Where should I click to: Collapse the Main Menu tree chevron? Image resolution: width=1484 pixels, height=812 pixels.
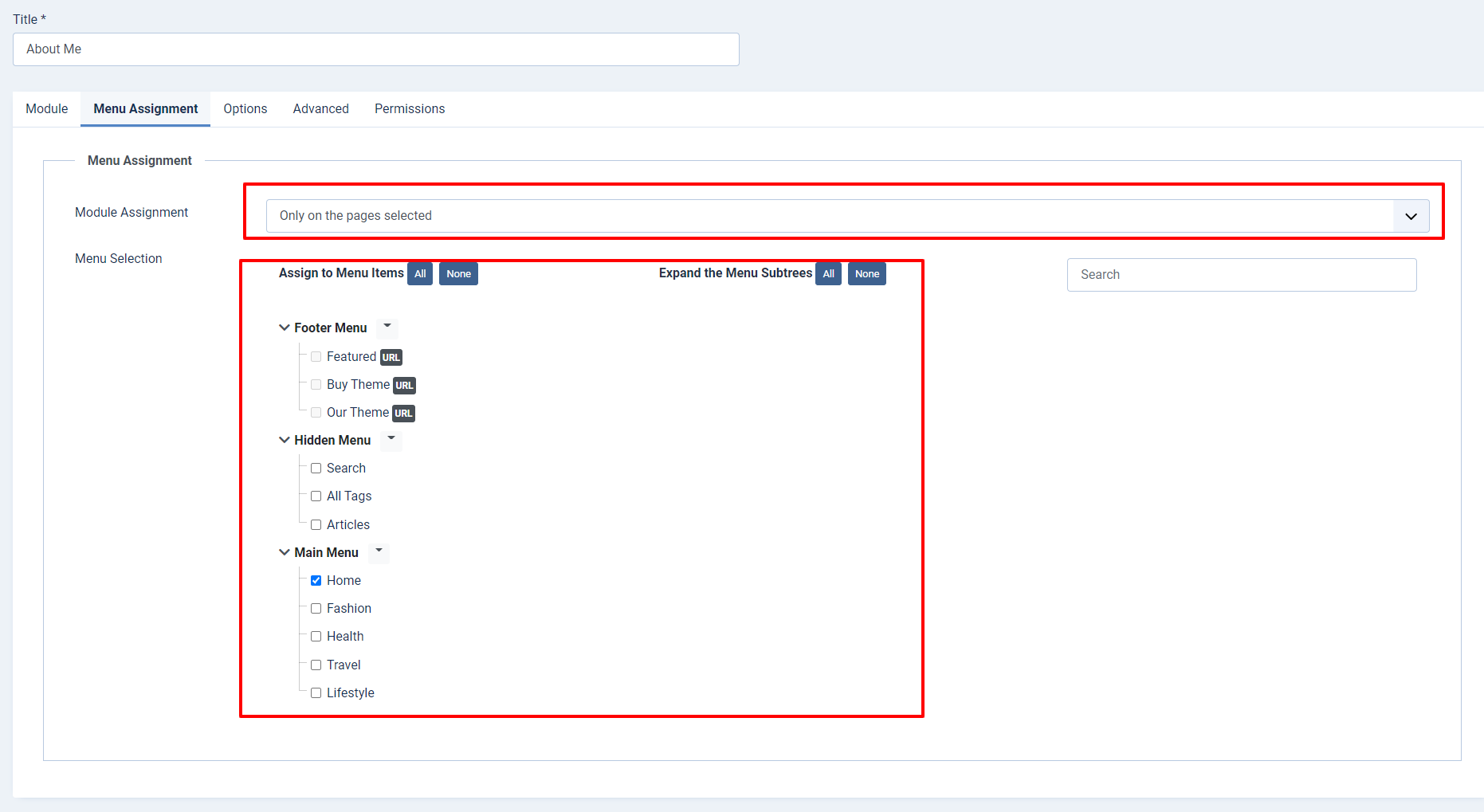point(284,552)
